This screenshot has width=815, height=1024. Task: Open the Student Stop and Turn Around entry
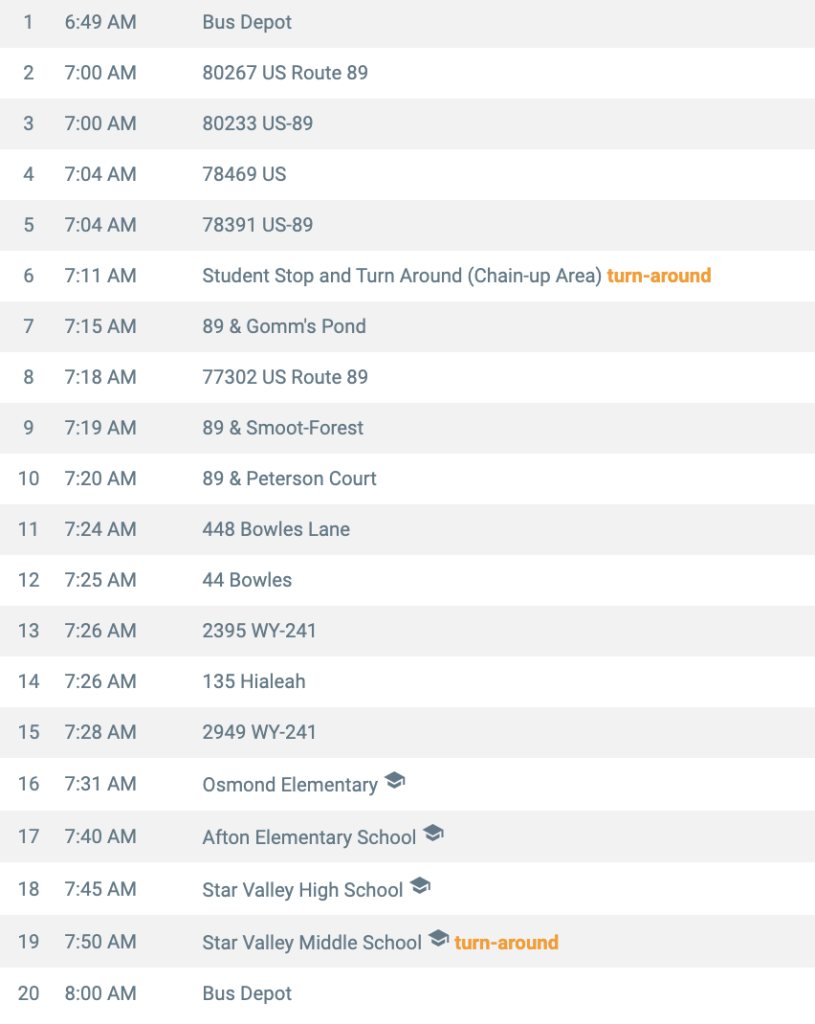(401, 276)
